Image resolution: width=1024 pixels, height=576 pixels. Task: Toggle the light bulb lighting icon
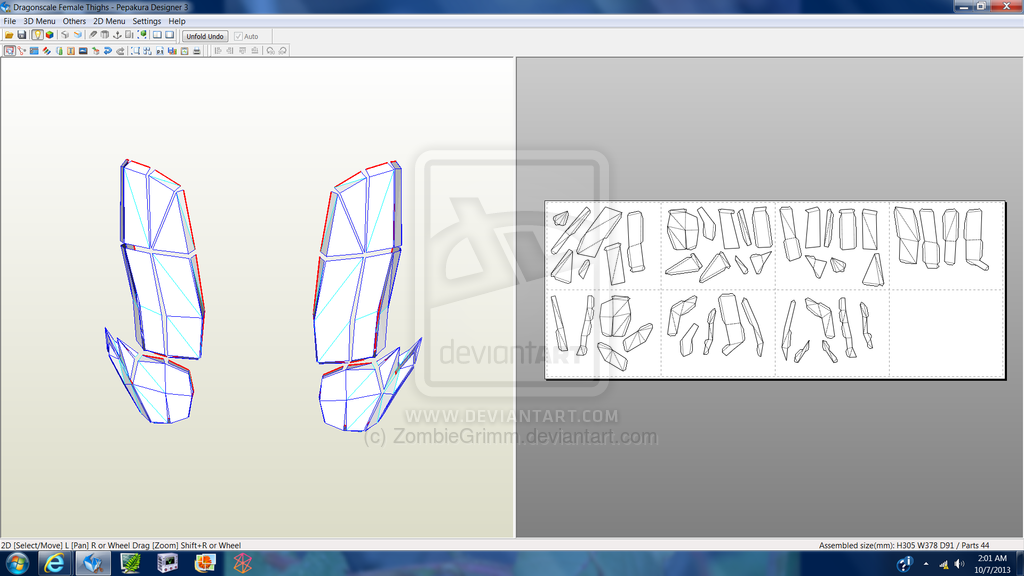tap(37, 35)
